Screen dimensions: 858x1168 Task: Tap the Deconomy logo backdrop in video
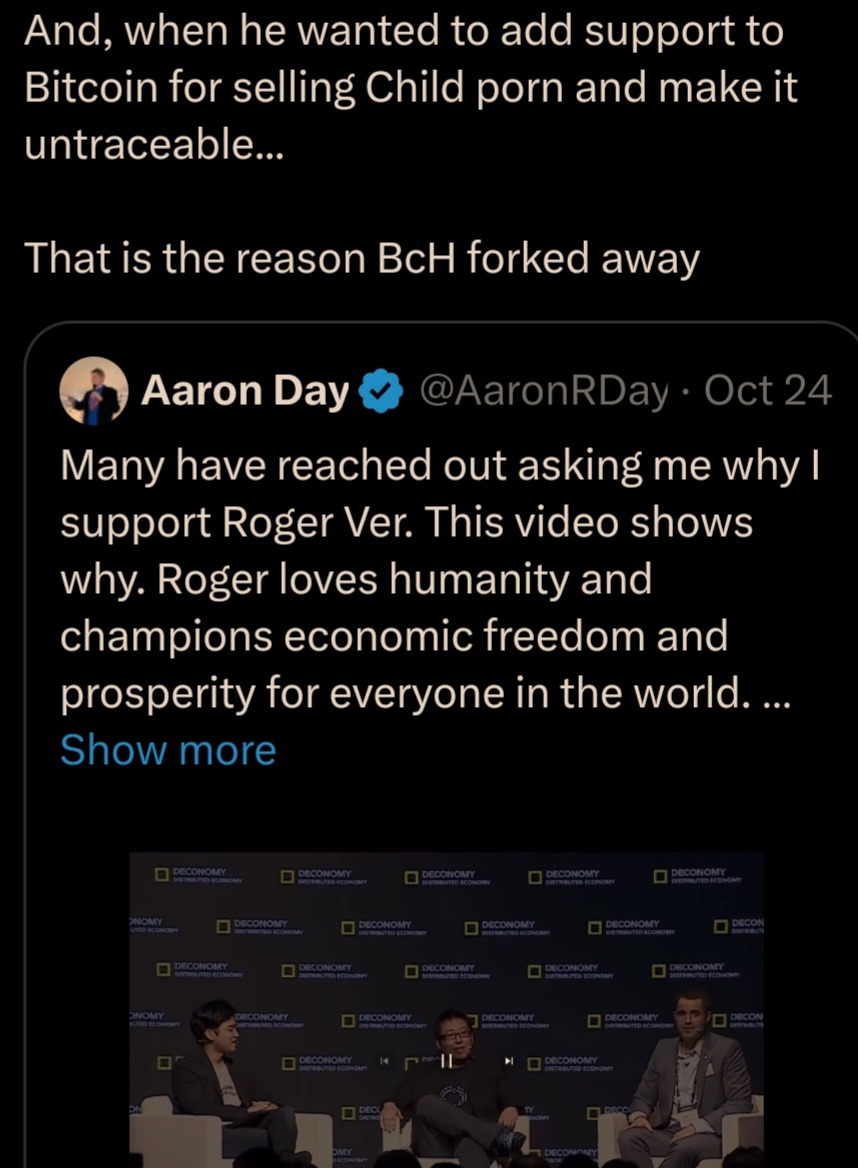click(447, 924)
